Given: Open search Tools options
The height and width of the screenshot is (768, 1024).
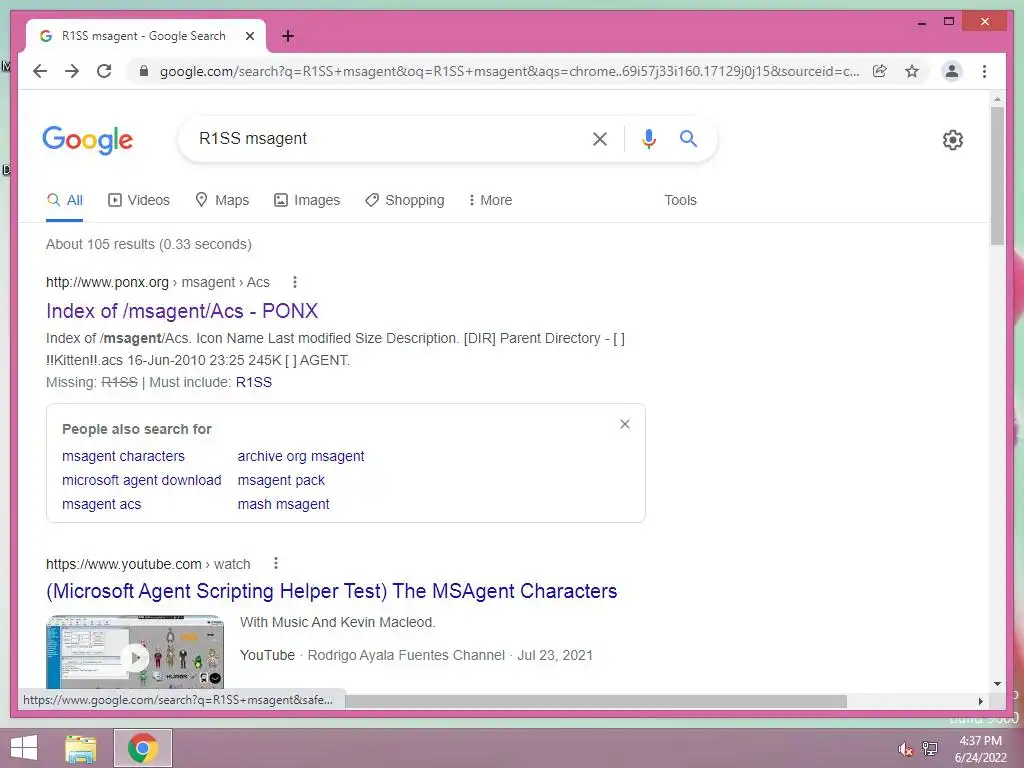Looking at the screenshot, I should click(x=680, y=200).
